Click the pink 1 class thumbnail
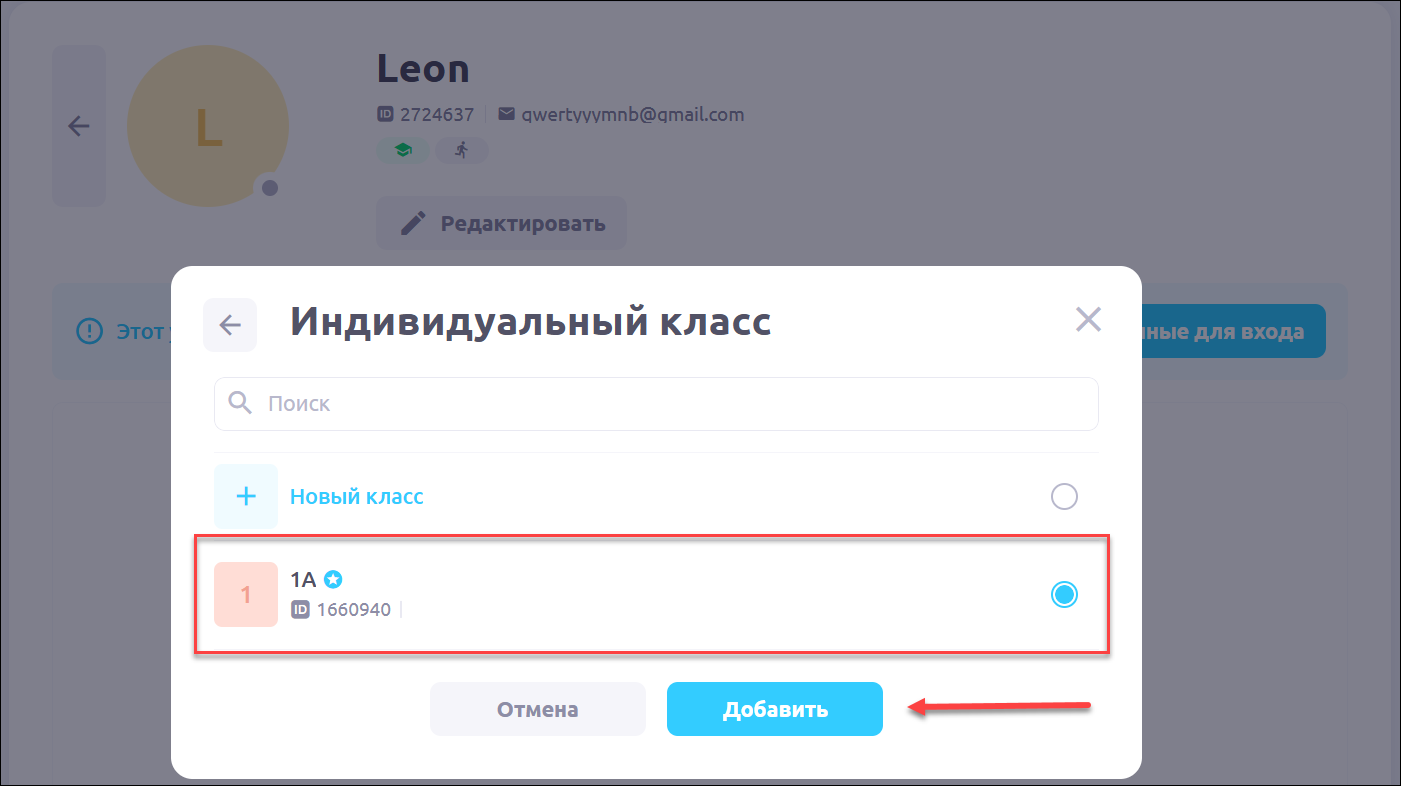Image resolution: width=1401 pixels, height=786 pixels. [246, 595]
